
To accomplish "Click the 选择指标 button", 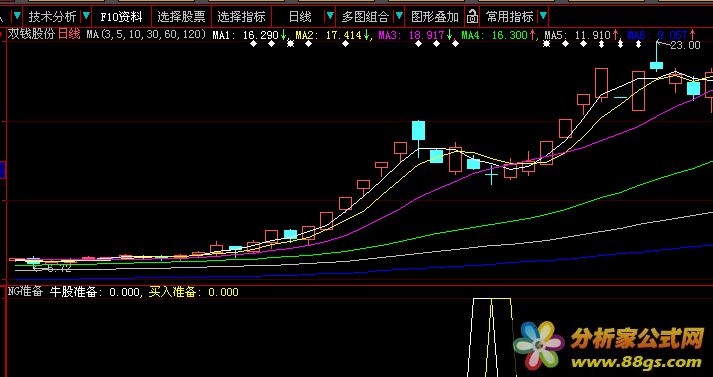I will [241, 17].
